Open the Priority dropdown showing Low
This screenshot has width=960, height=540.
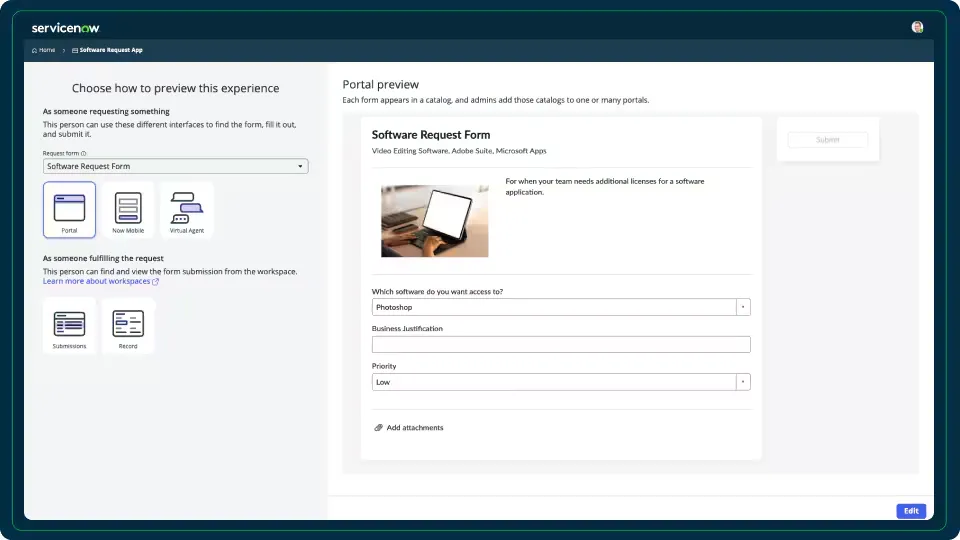561,382
